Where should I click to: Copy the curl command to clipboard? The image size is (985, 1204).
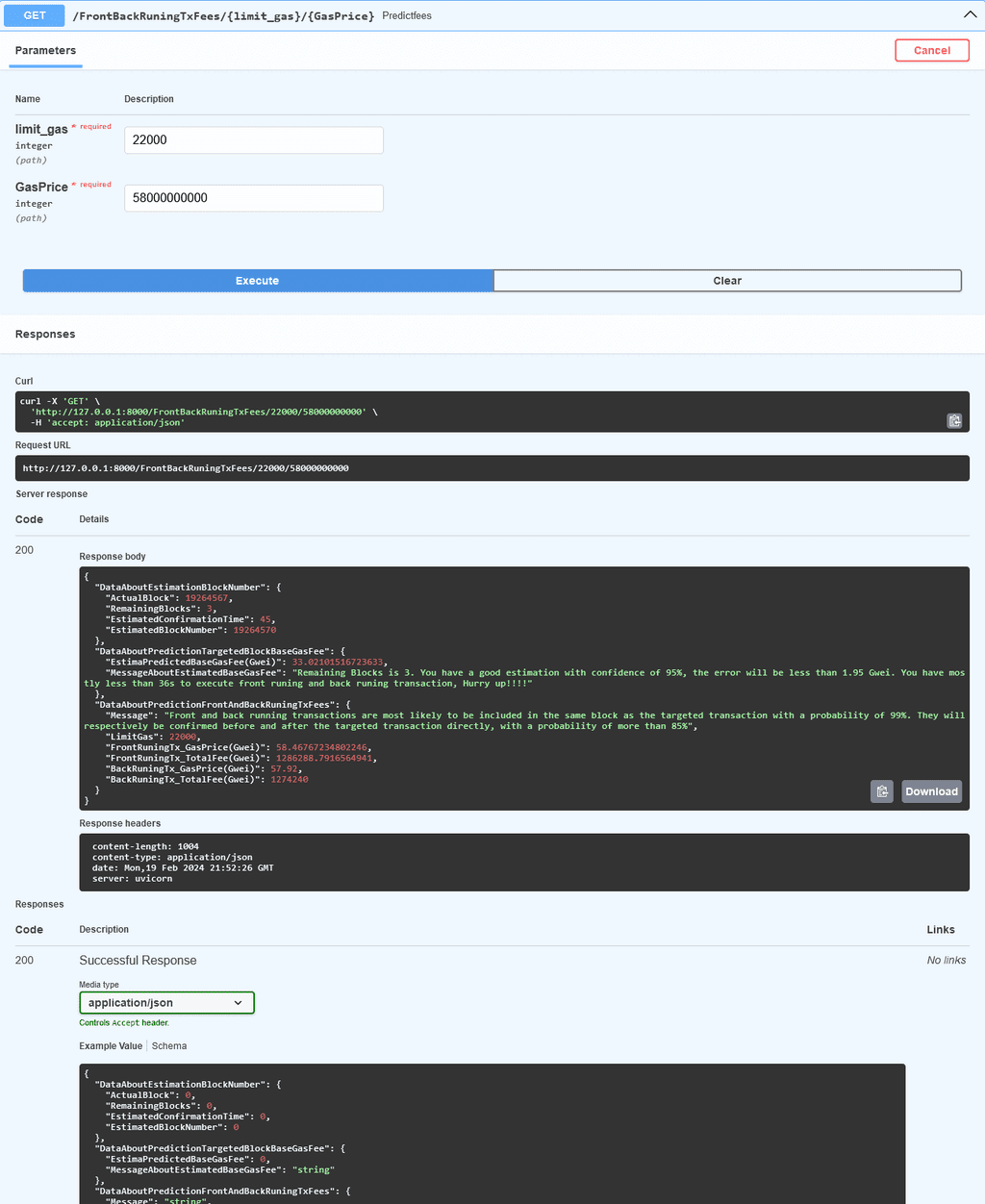pyautogui.click(x=954, y=420)
